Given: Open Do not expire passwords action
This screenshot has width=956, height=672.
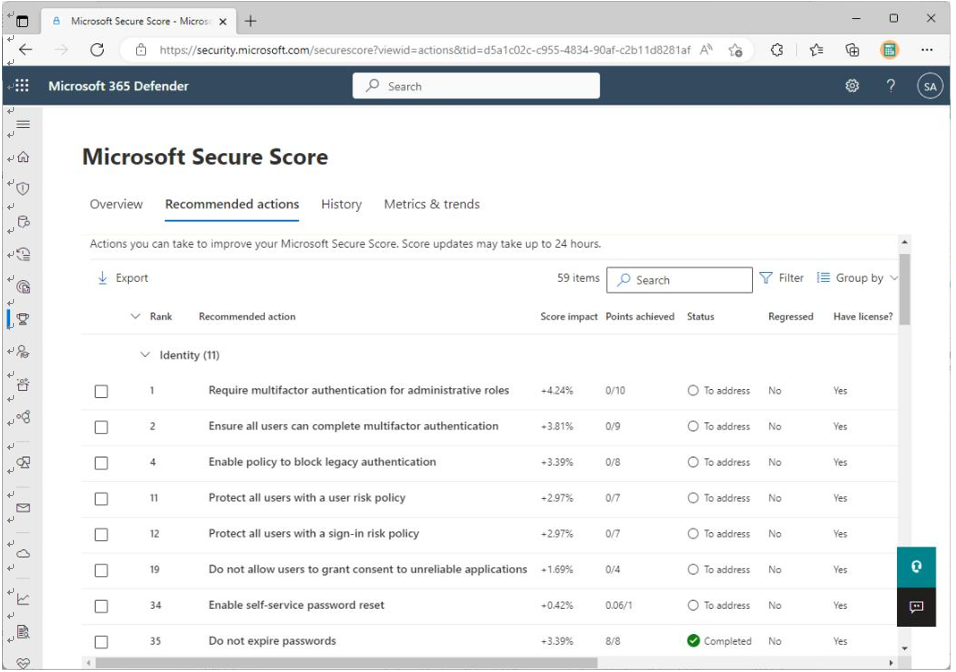Looking at the screenshot, I should [272, 641].
